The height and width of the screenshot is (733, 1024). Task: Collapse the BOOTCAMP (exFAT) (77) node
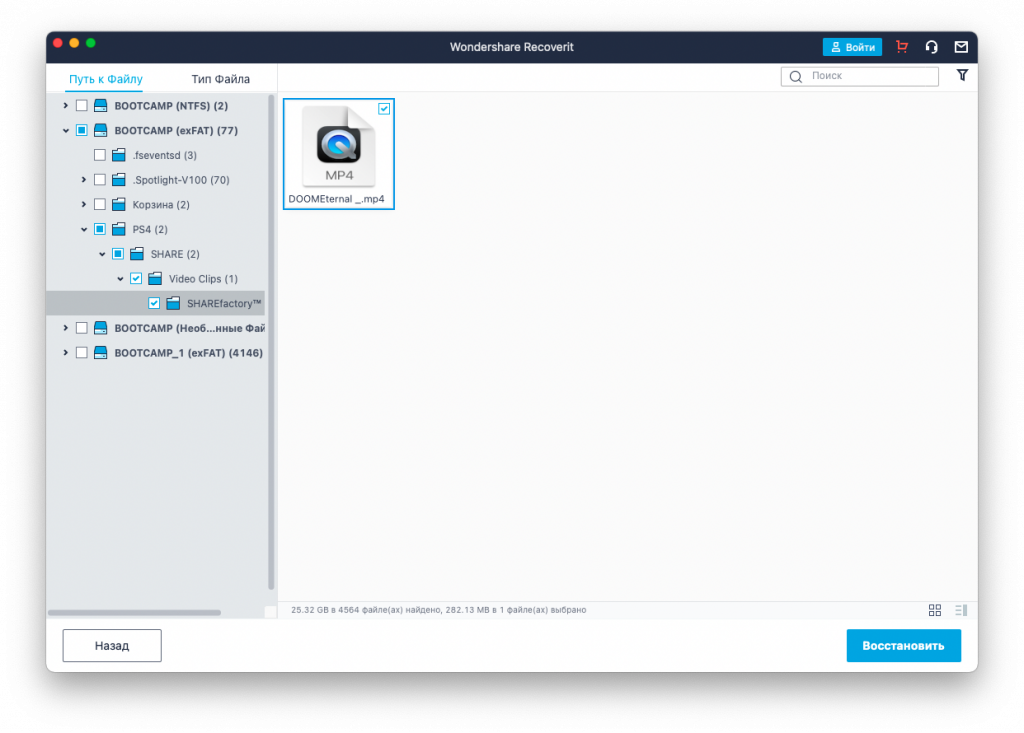[65, 131]
